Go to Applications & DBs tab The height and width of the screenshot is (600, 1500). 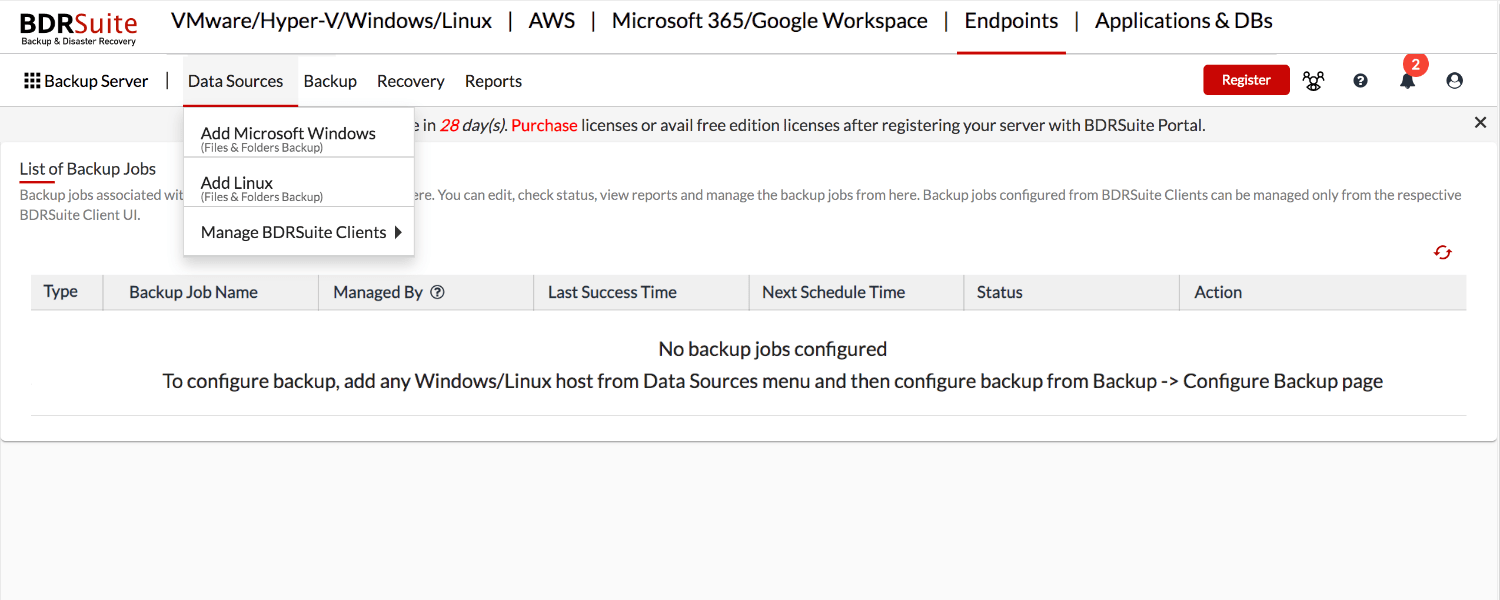(x=1184, y=21)
